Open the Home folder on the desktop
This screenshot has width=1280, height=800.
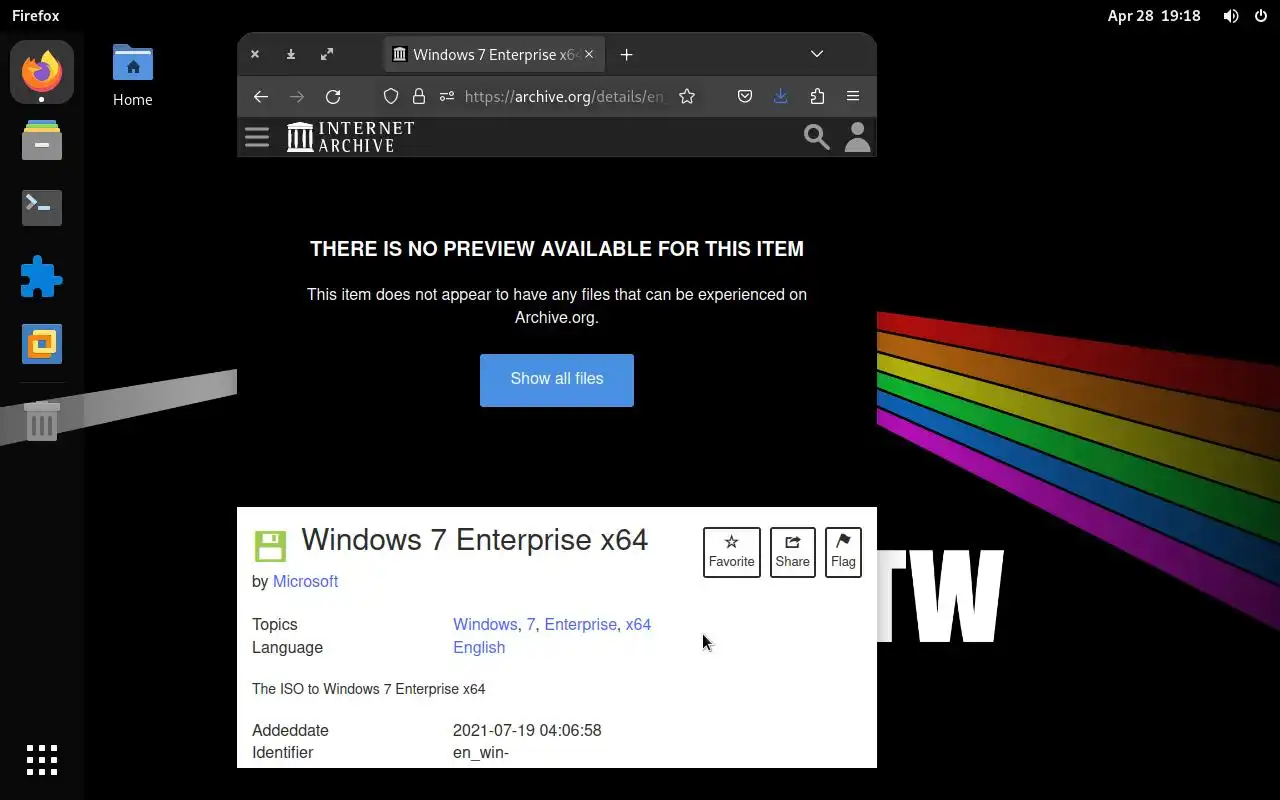[x=133, y=76]
